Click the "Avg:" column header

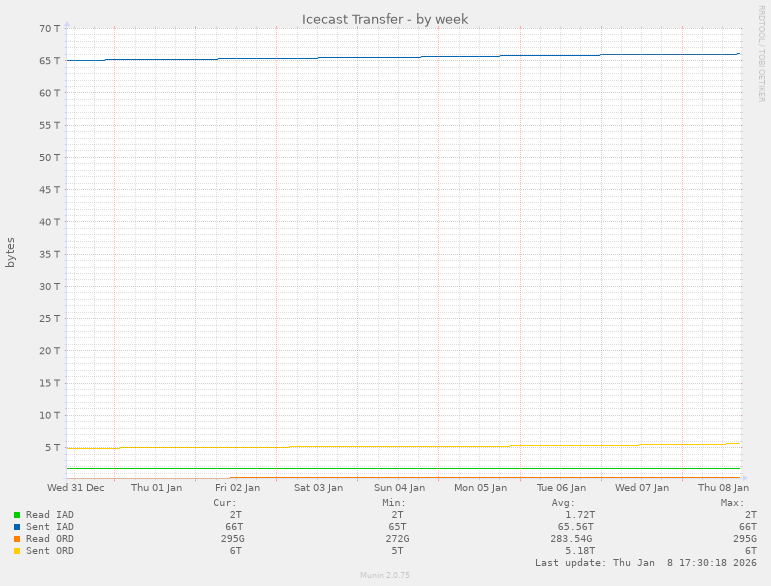(x=563, y=502)
